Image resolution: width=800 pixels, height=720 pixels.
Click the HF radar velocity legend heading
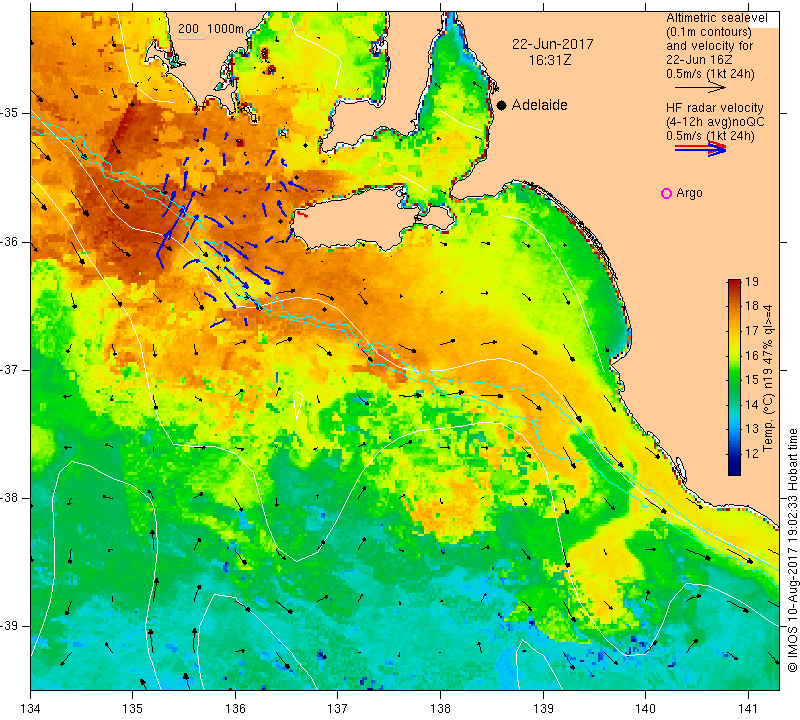pyautogui.click(x=714, y=108)
